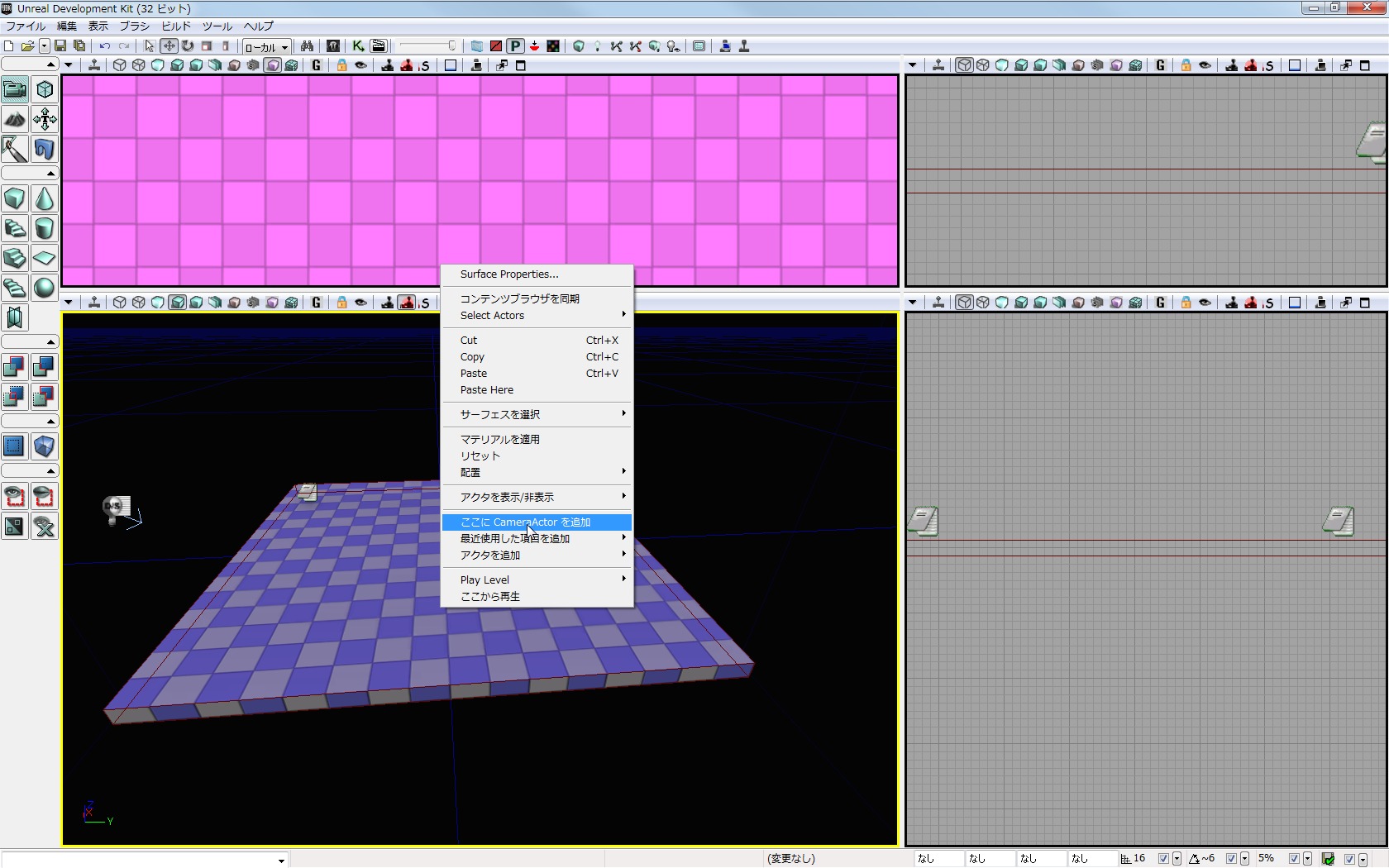
Task: Open the ローカル coordinate system dropdown
Action: coord(266,47)
